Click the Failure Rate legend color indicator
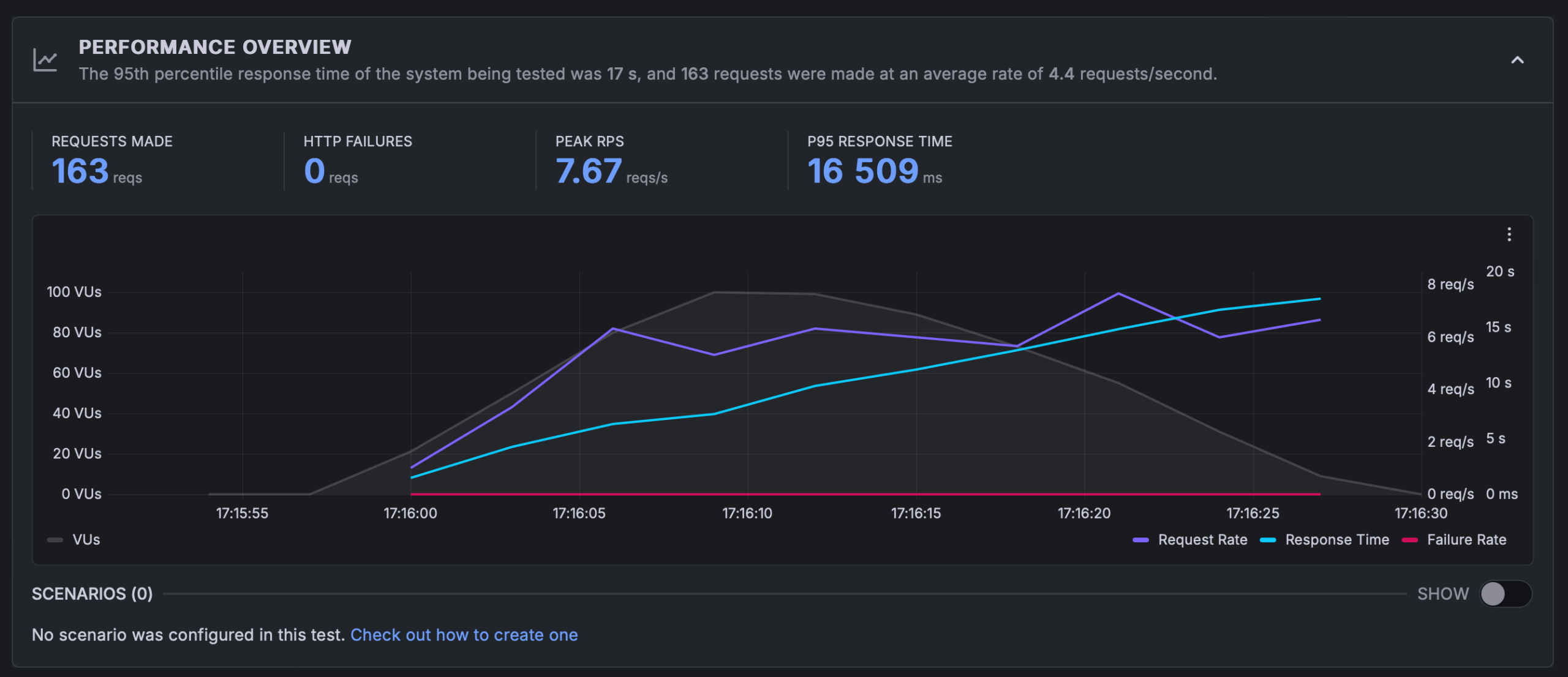The height and width of the screenshot is (677, 1568). (x=1411, y=540)
